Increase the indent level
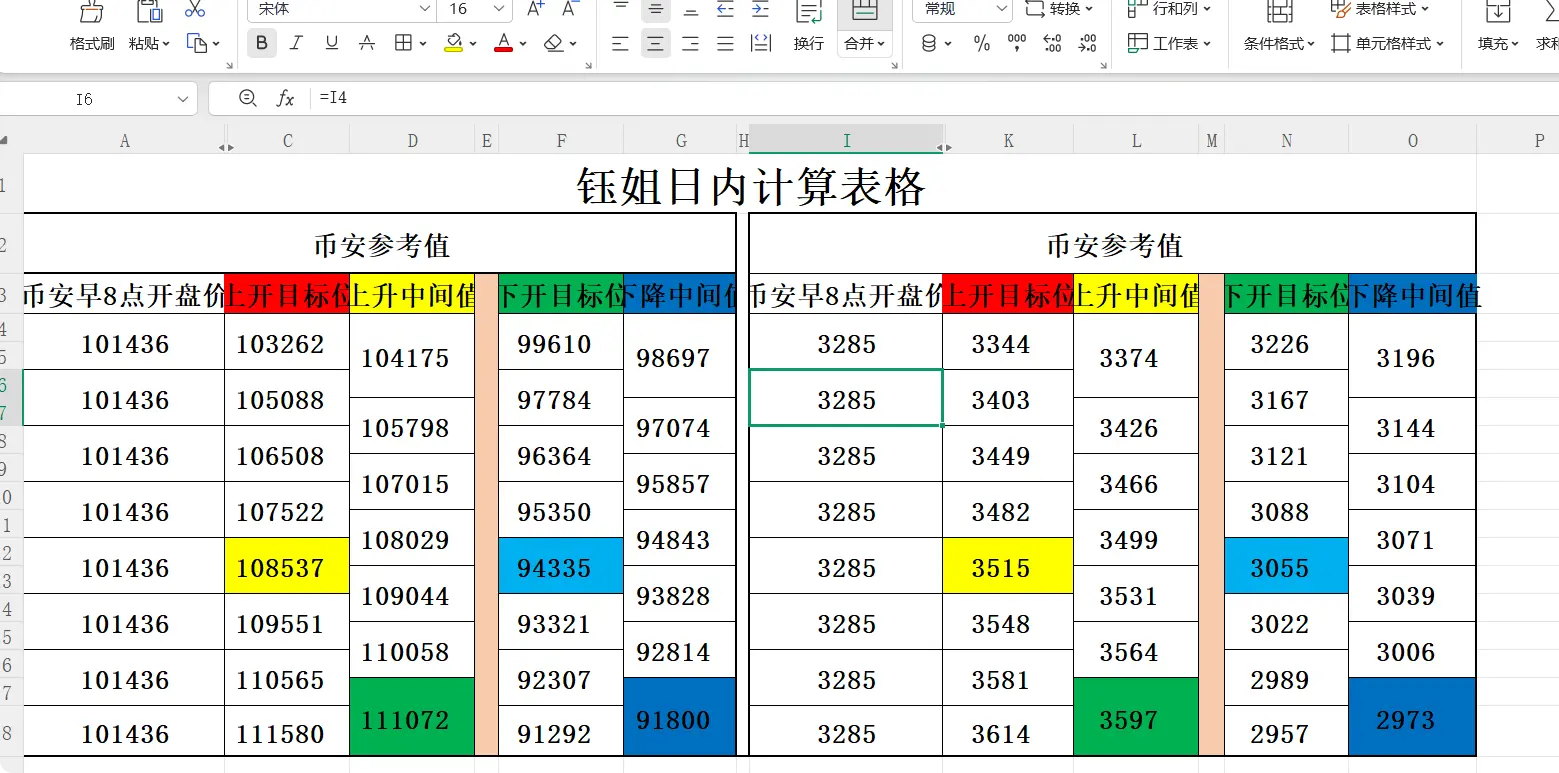 pos(760,9)
